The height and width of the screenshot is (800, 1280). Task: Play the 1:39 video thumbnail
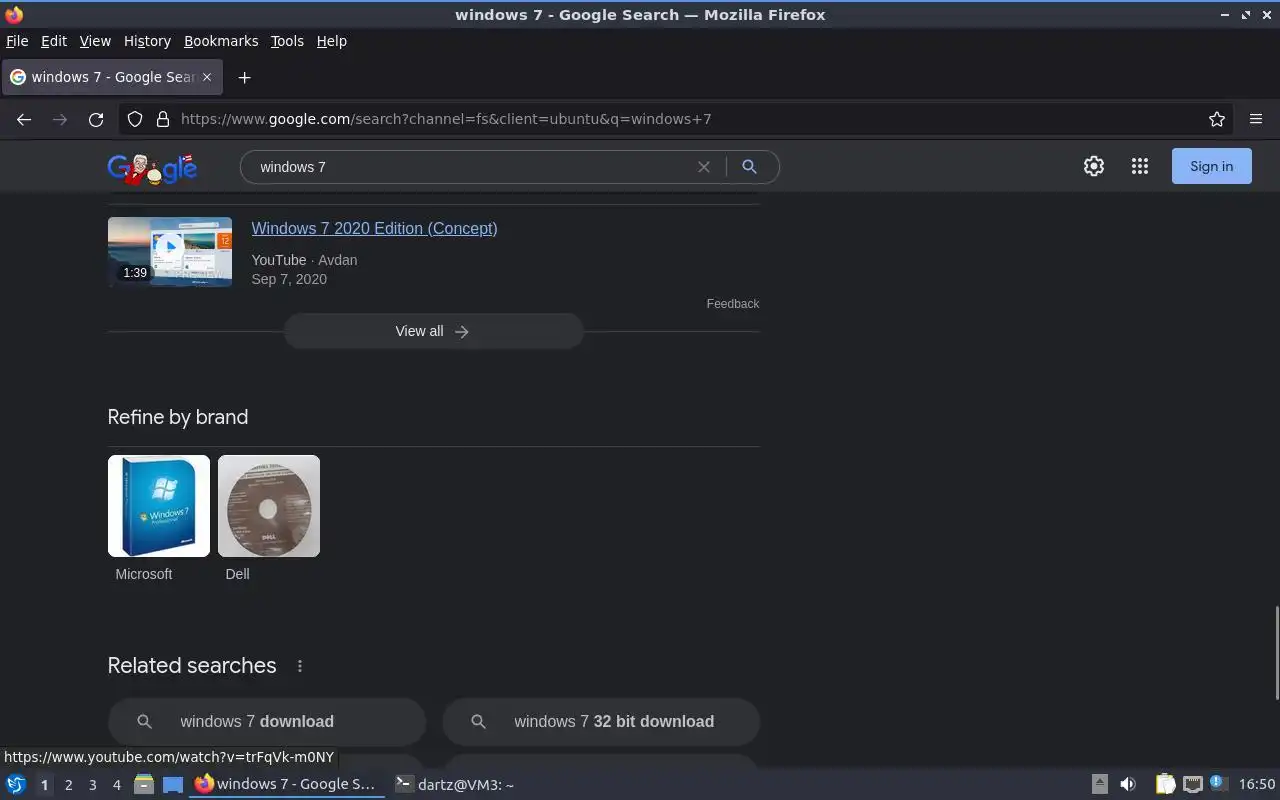[x=170, y=252]
